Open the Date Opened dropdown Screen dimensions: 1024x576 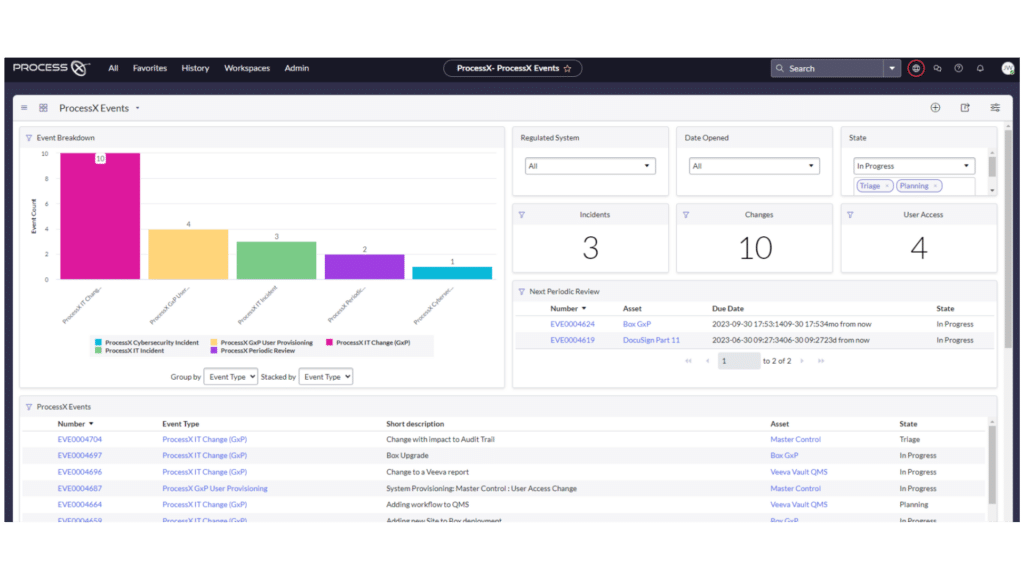[x=753, y=164]
